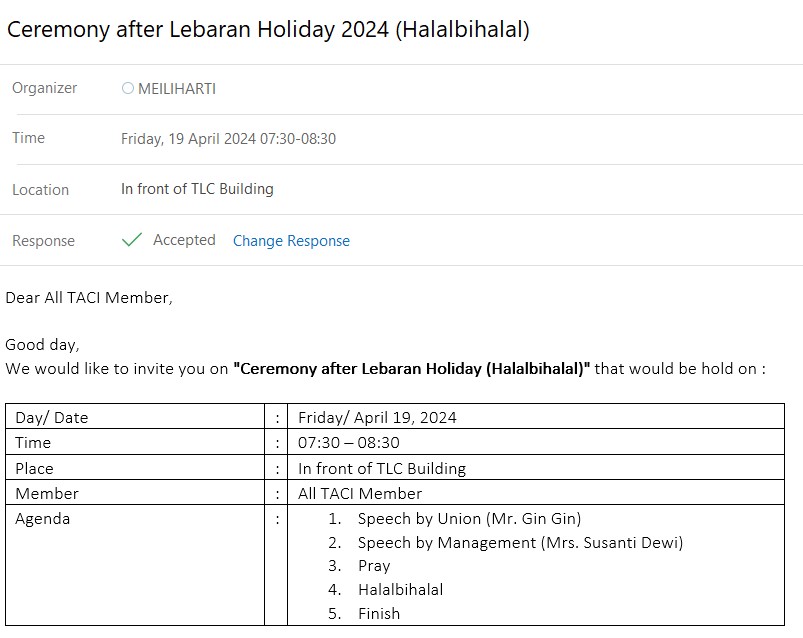
Task: Click the Organizer field label
Action: click(x=44, y=88)
